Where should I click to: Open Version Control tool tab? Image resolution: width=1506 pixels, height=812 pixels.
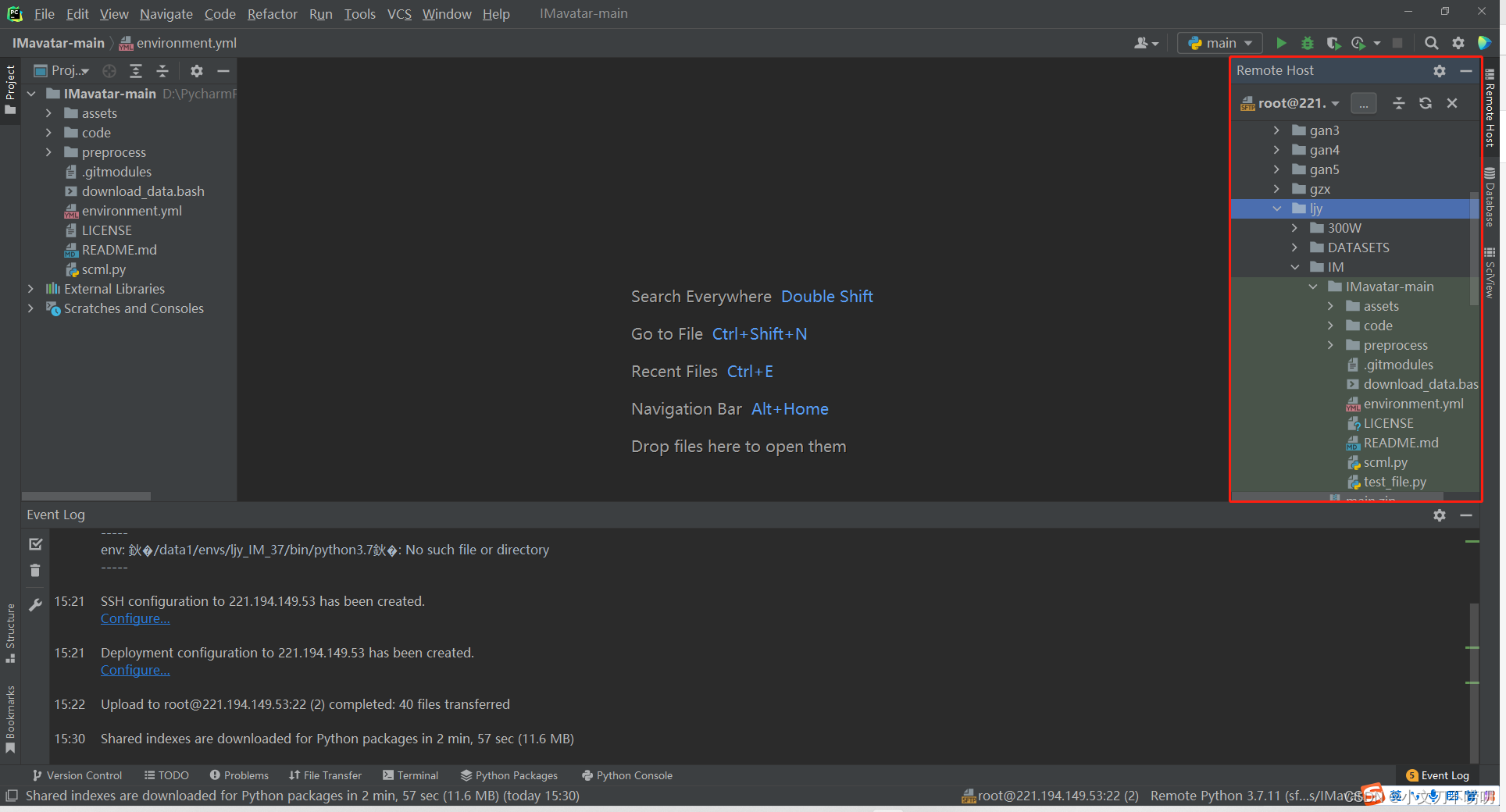point(77,775)
